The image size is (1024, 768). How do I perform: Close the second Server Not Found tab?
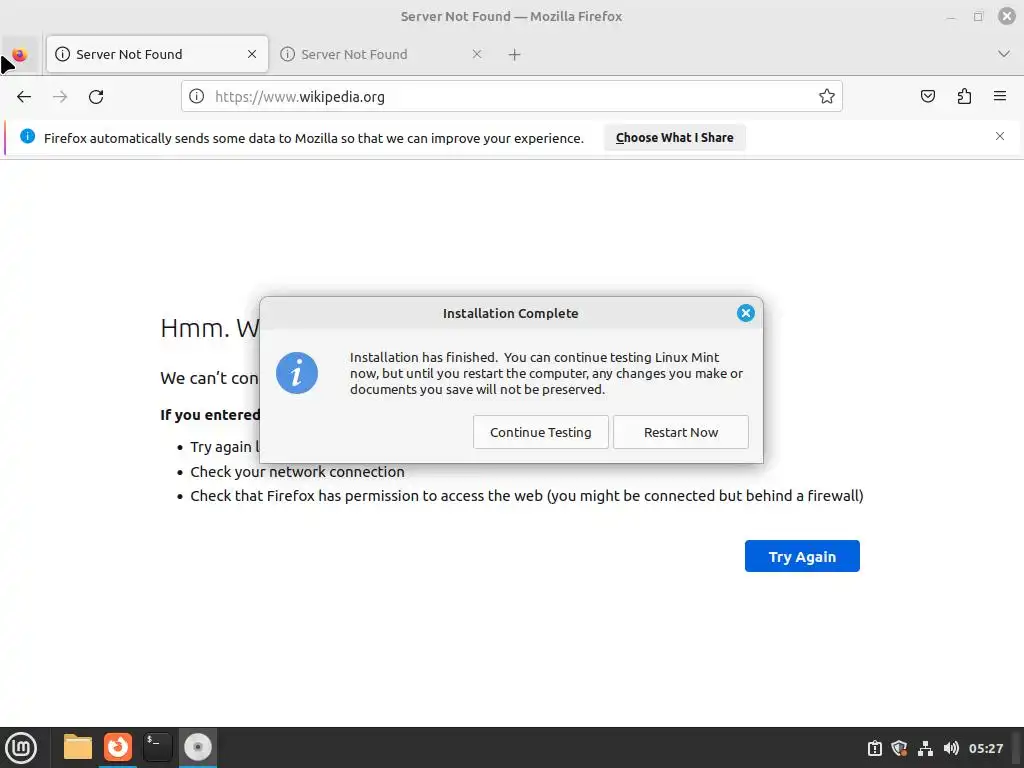tap(477, 54)
